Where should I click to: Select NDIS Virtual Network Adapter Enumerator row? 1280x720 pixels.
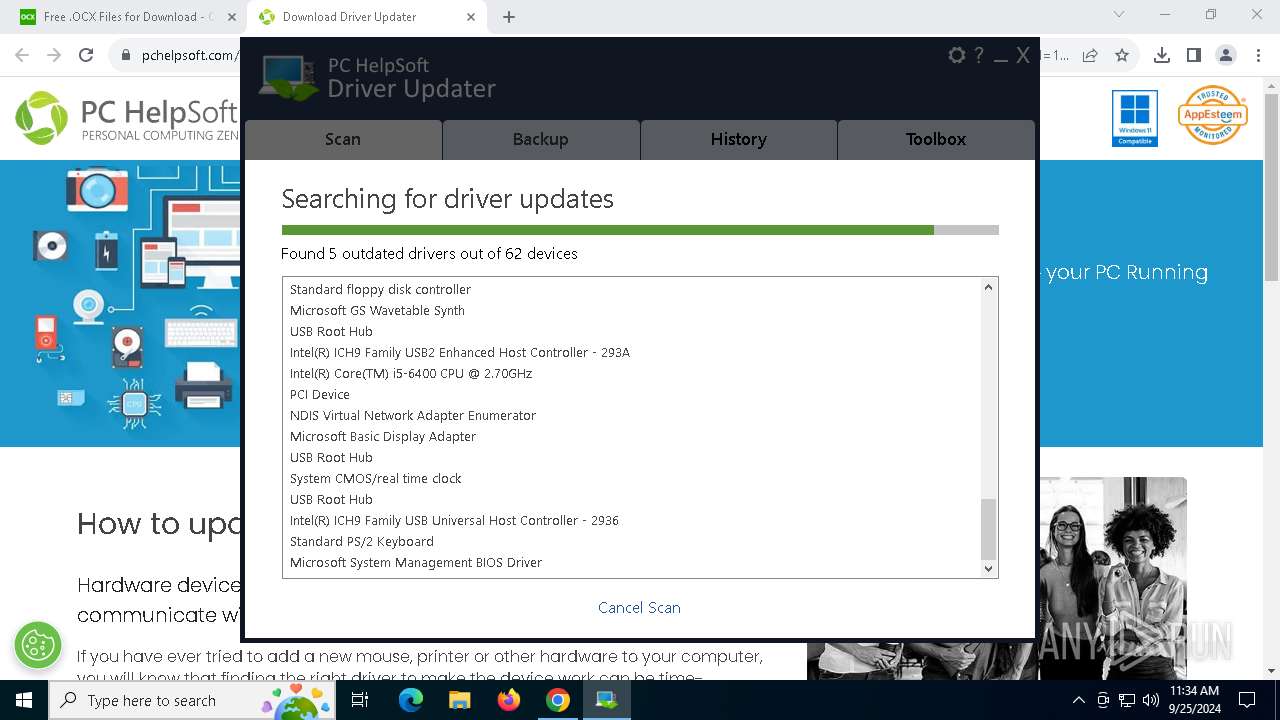pyautogui.click(x=632, y=415)
